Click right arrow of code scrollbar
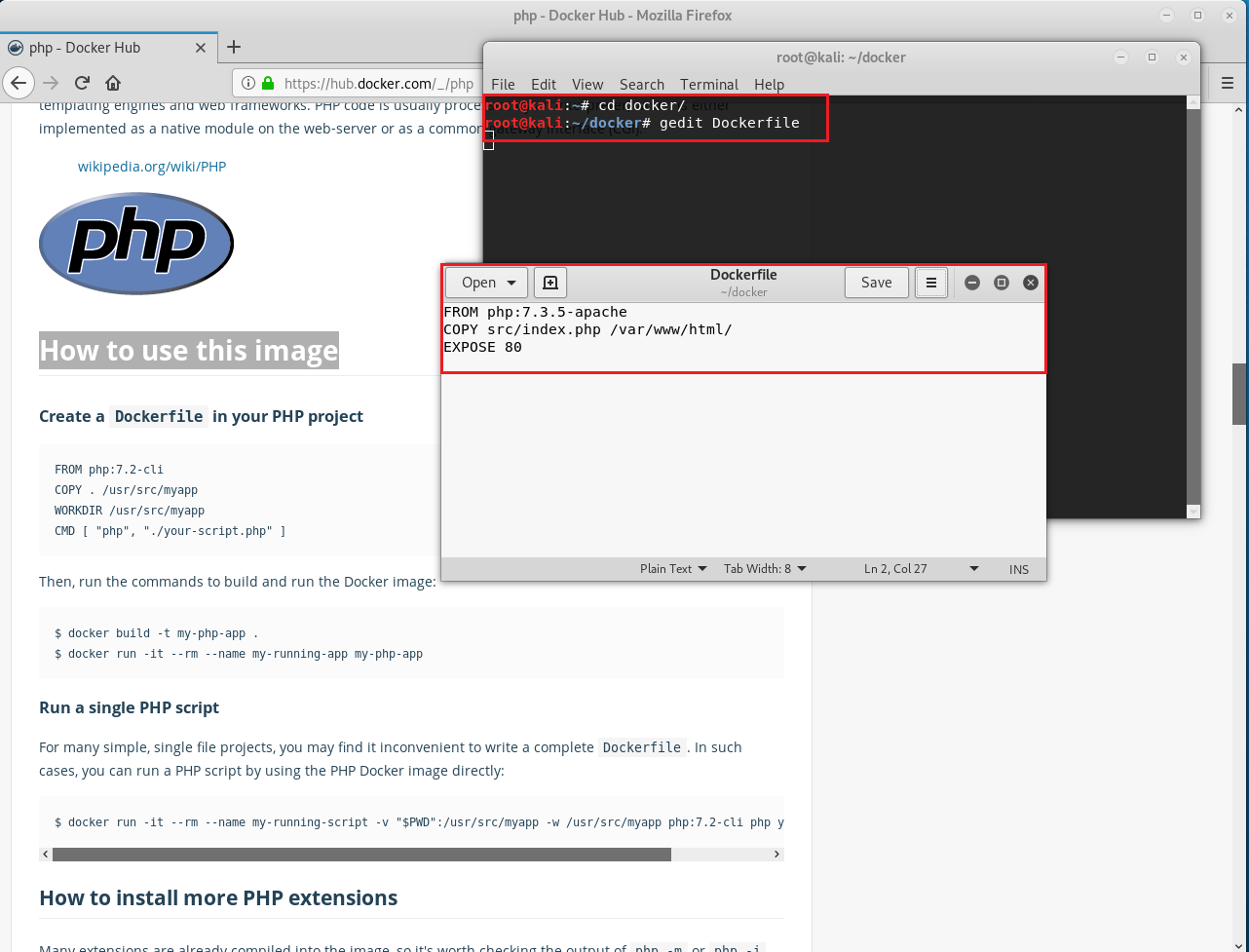Viewport: 1249px width, 952px height. tap(776, 855)
